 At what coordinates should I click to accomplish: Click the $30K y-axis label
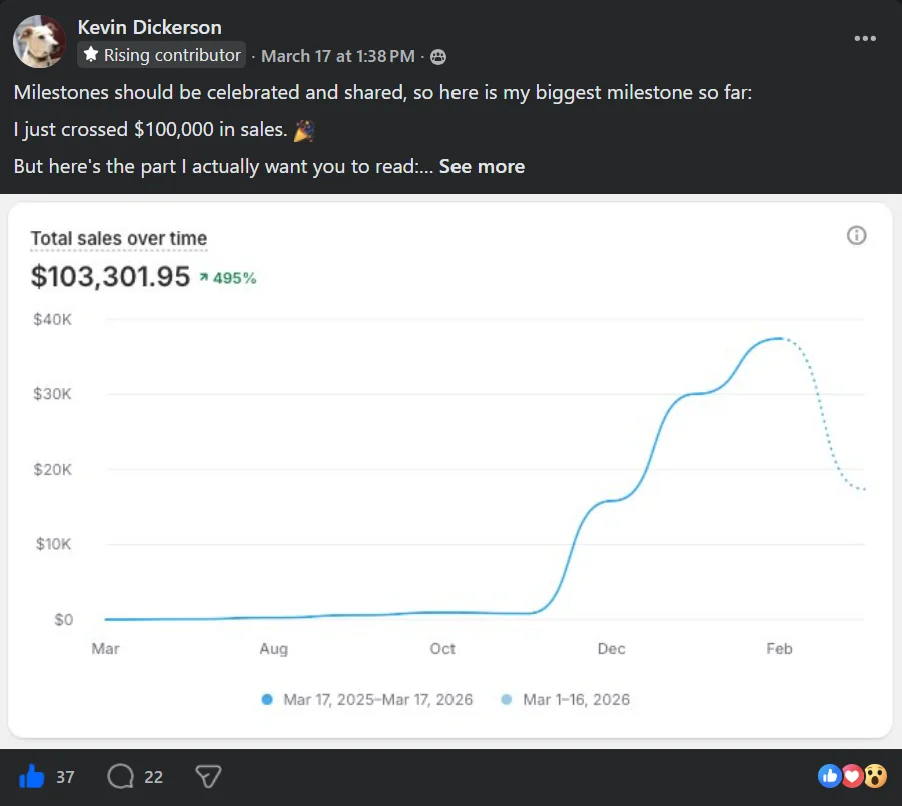pos(52,394)
